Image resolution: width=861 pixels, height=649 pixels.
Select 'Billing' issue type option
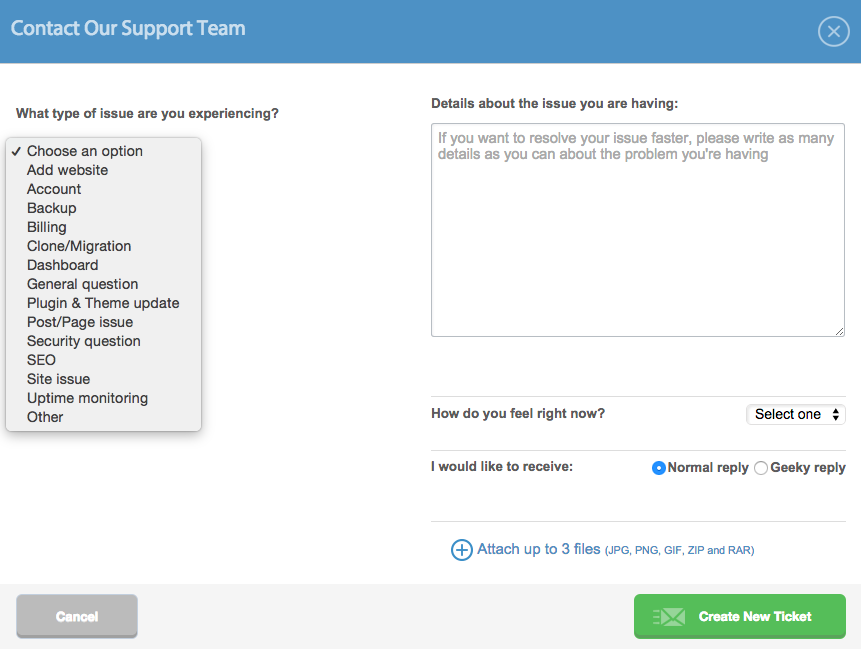(47, 227)
